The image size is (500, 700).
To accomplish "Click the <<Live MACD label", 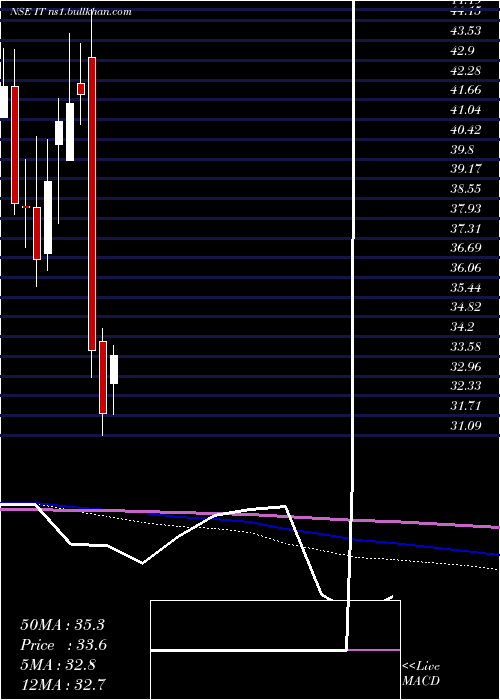I will [x=421, y=673].
